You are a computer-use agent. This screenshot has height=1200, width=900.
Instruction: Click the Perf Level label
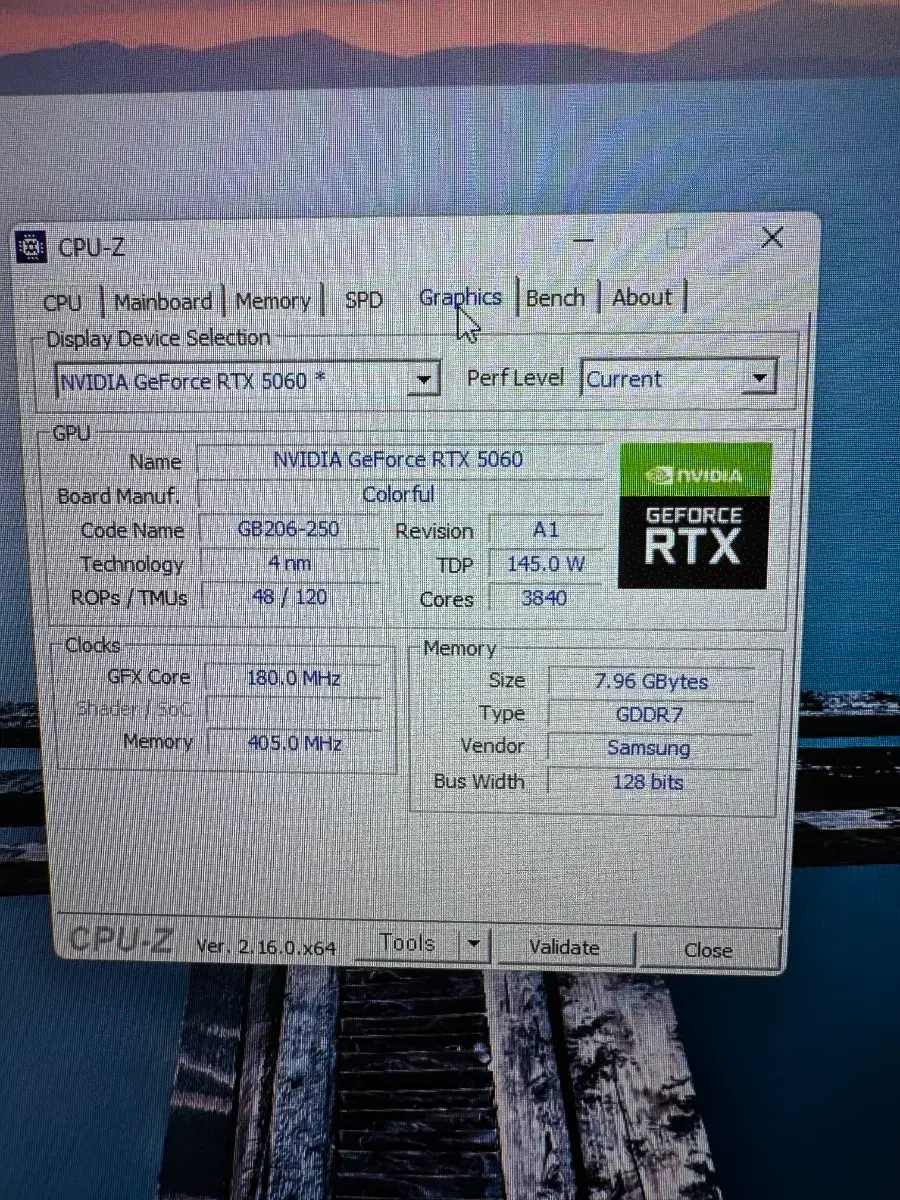pyautogui.click(x=516, y=378)
